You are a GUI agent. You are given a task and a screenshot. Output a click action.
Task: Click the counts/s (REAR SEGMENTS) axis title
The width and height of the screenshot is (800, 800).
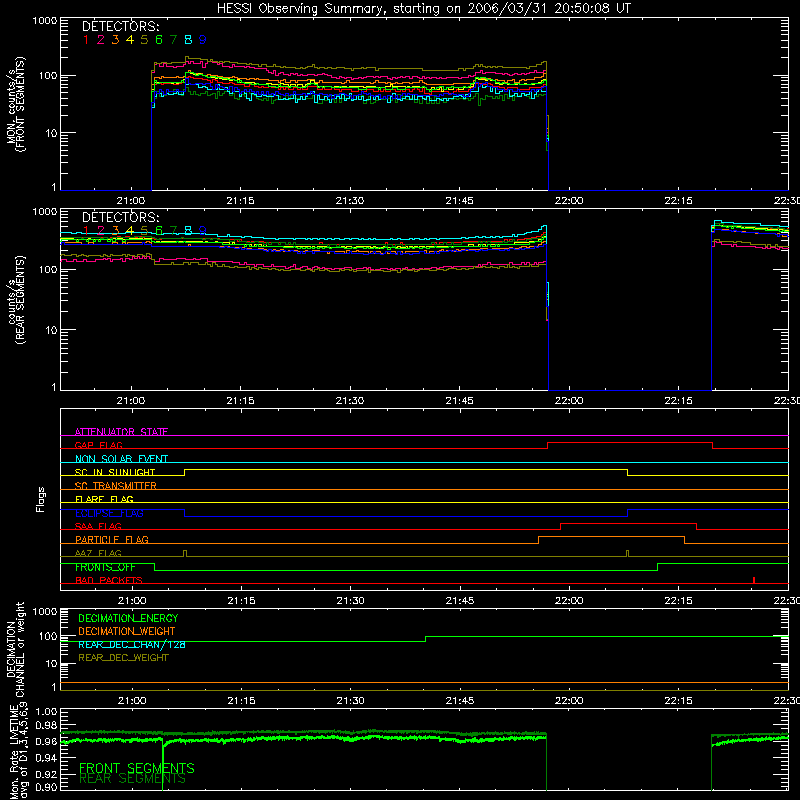pos(16,299)
